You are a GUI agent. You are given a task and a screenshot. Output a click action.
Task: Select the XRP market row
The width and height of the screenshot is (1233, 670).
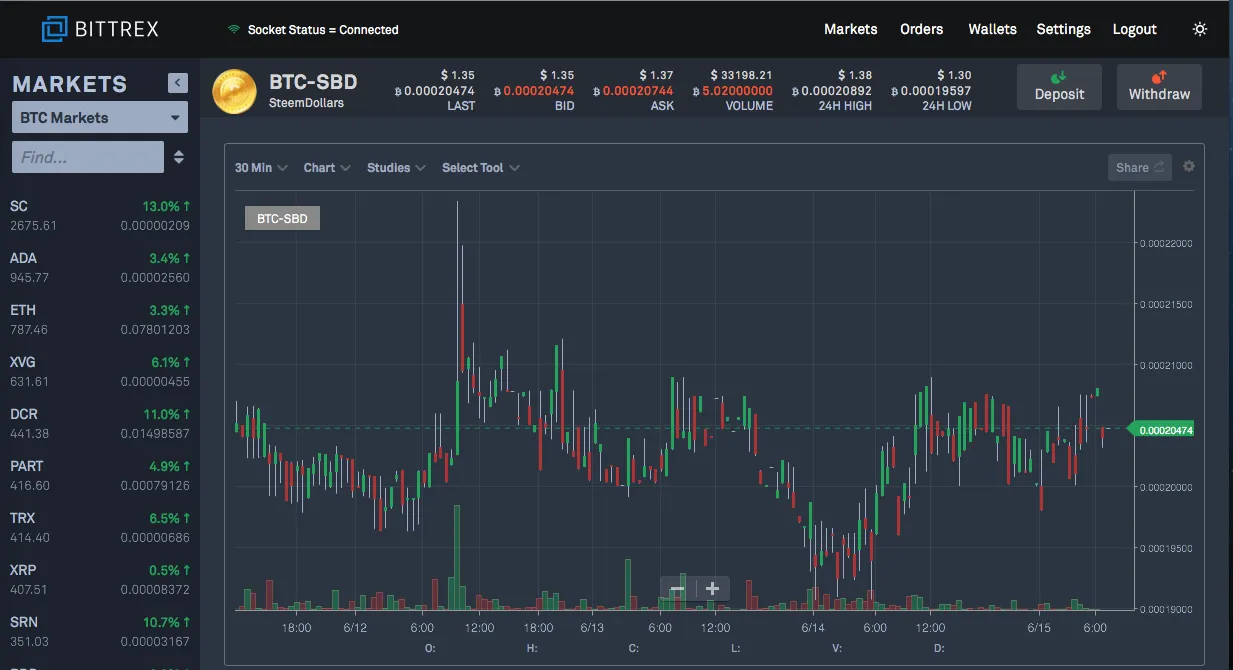tap(100, 579)
